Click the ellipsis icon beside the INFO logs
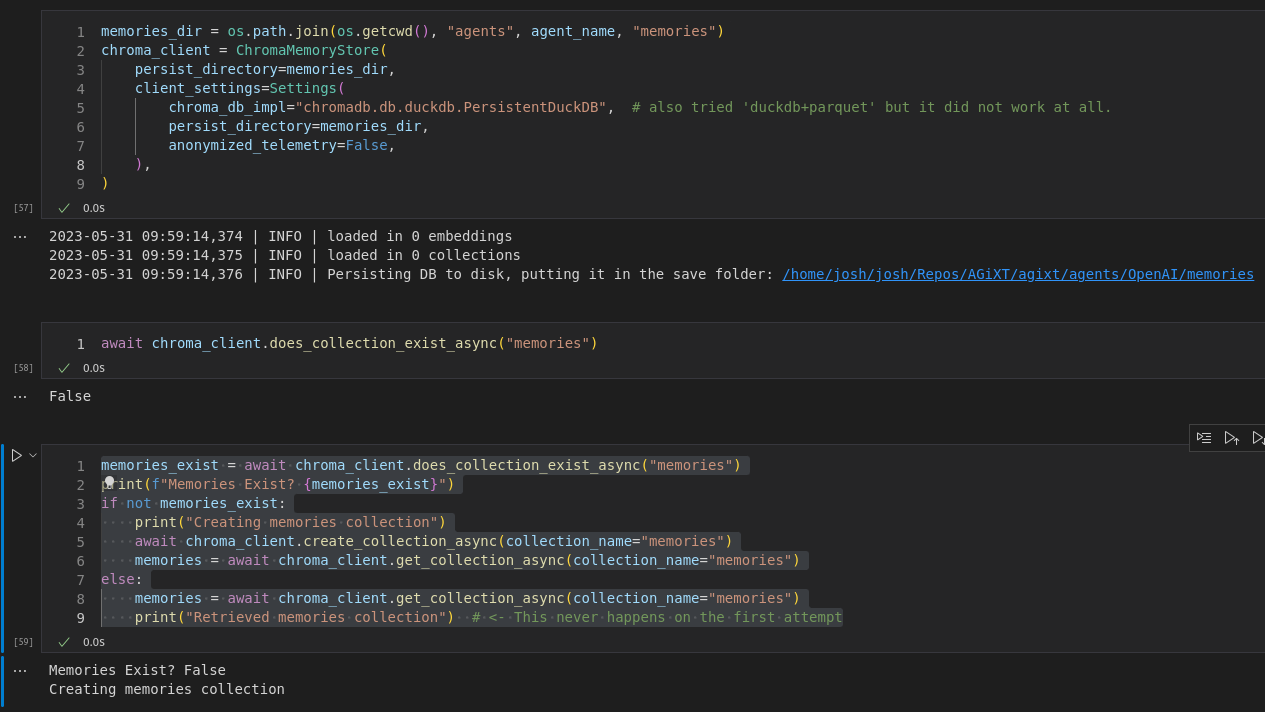 pos(20,236)
